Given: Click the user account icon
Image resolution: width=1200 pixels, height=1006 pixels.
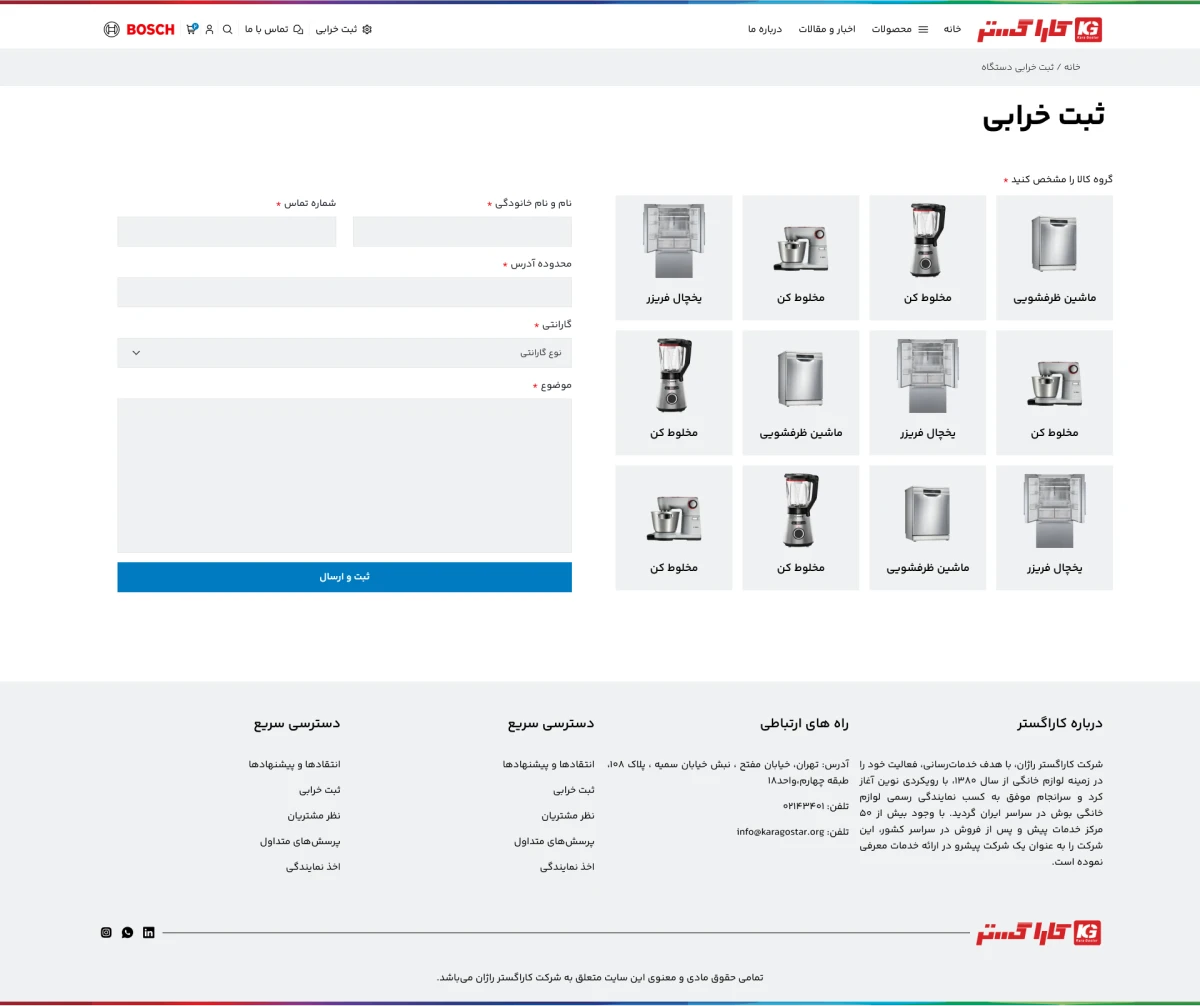Looking at the screenshot, I should [209, 29].
